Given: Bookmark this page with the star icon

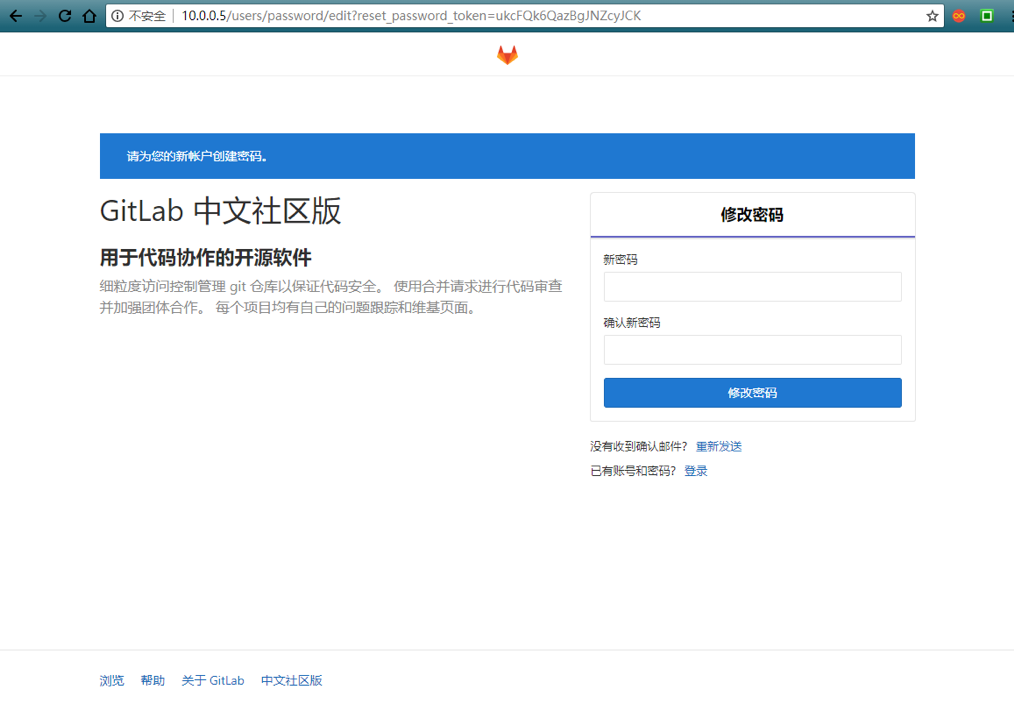Looking at the screenshot, I should pyautogui.click(x=932, y=16).
